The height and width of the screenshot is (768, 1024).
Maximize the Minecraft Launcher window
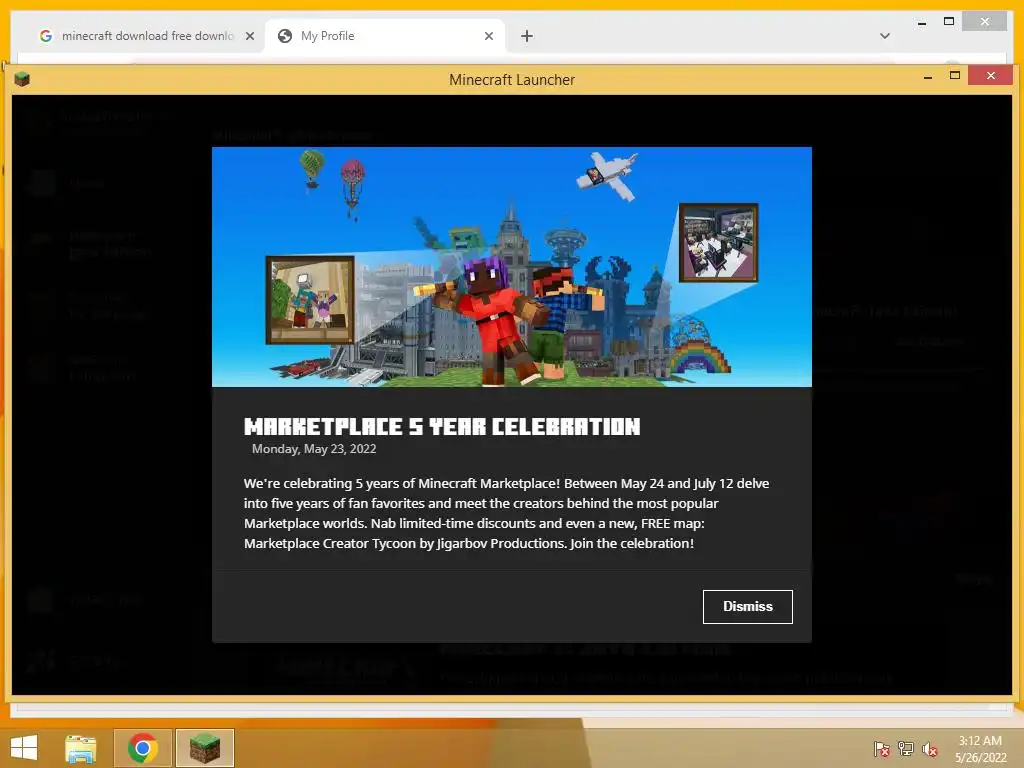pyautogui.click(x=955, y=76)
